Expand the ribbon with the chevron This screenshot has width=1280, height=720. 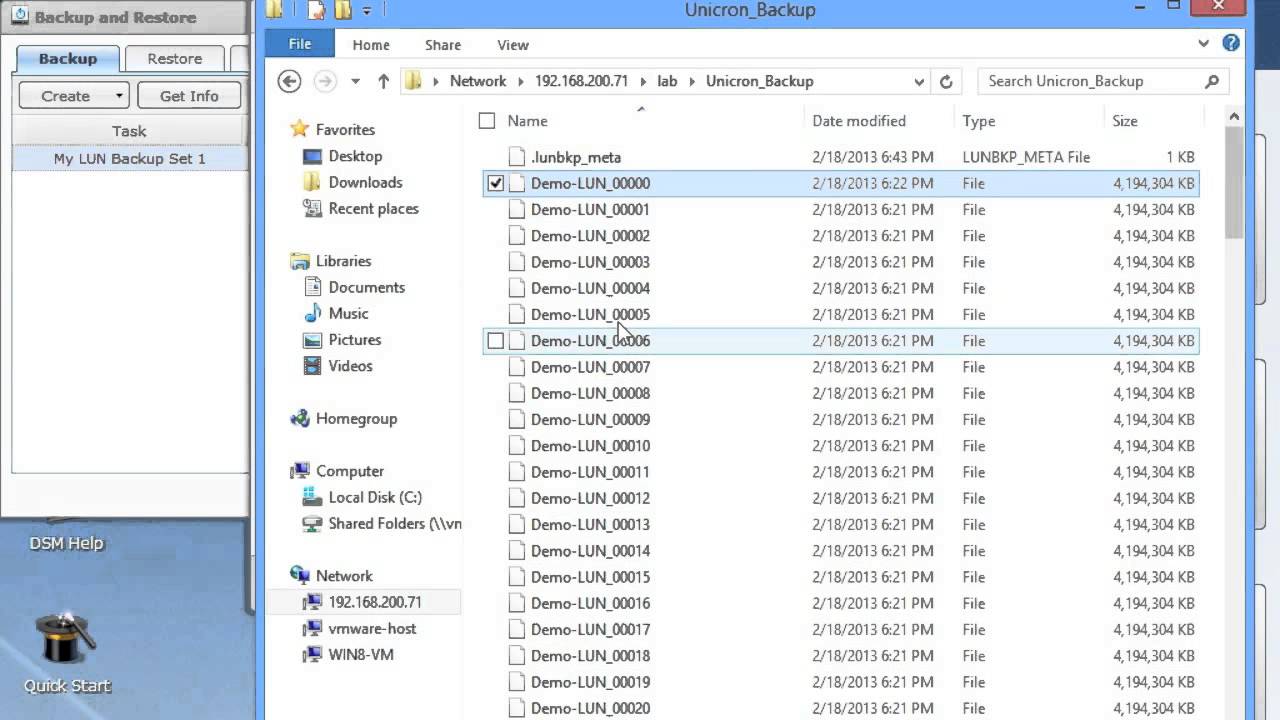[1204, 44]
